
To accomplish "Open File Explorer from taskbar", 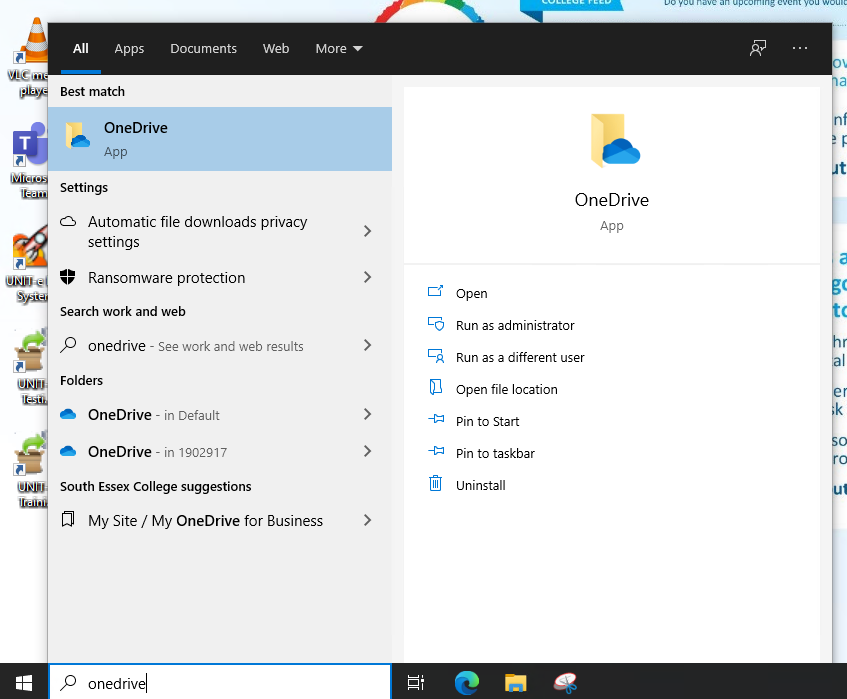I will click(516, 683).
